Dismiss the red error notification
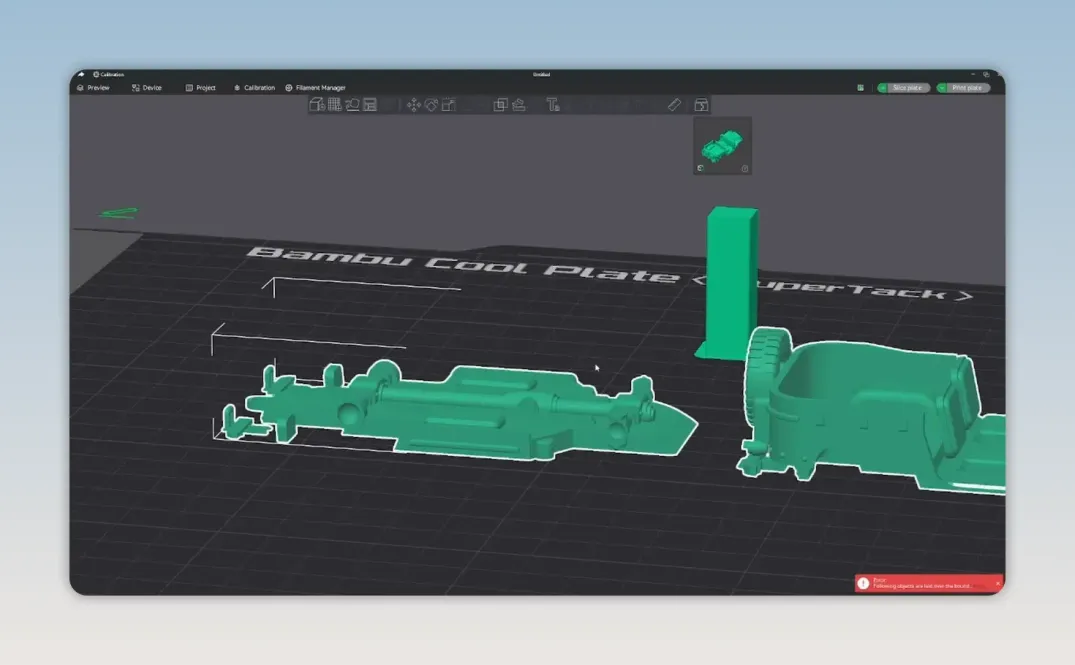Viewport: 1075px width, 665px height. 998,583
